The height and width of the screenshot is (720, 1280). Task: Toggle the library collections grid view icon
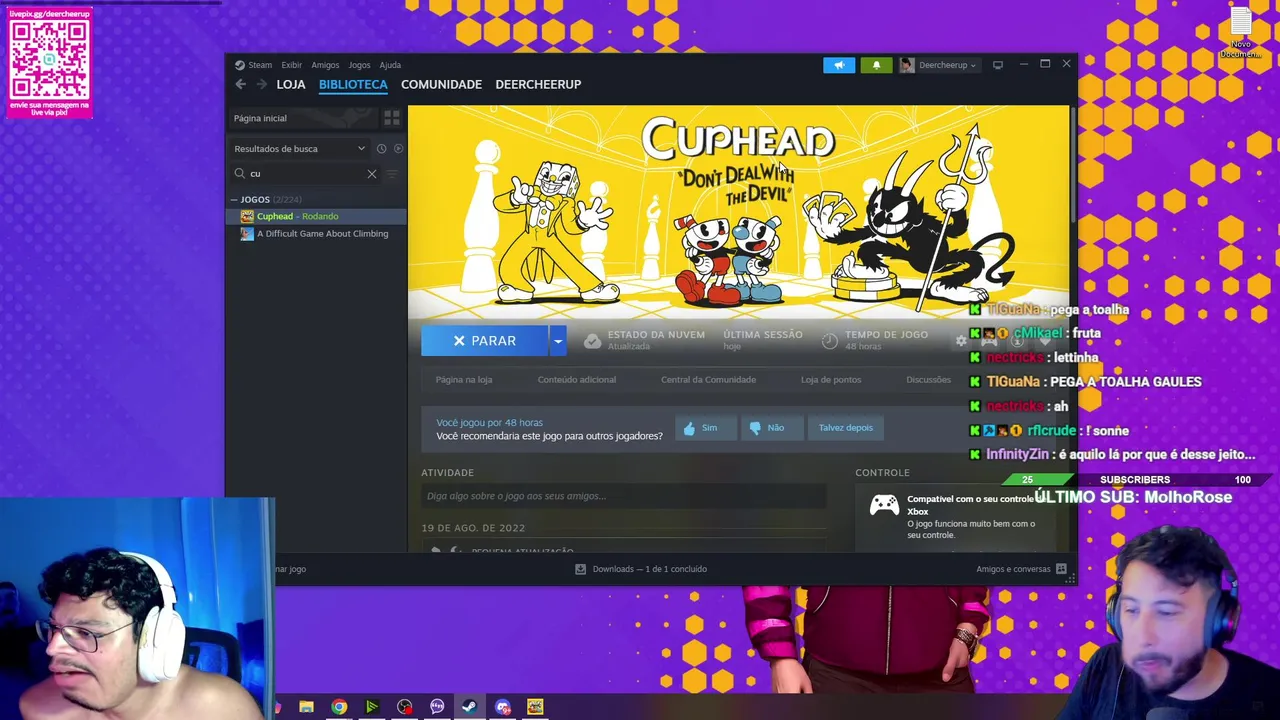coord(392,118)
